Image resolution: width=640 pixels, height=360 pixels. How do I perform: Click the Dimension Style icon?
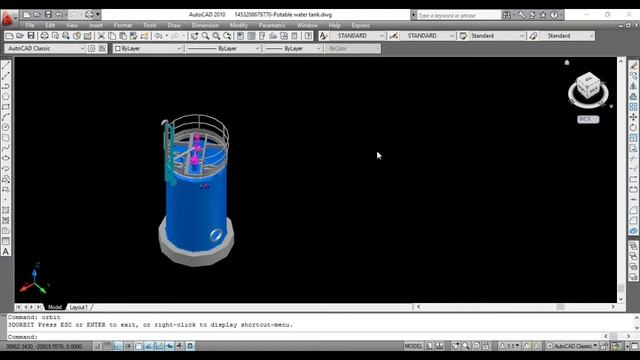click(393, 36)
